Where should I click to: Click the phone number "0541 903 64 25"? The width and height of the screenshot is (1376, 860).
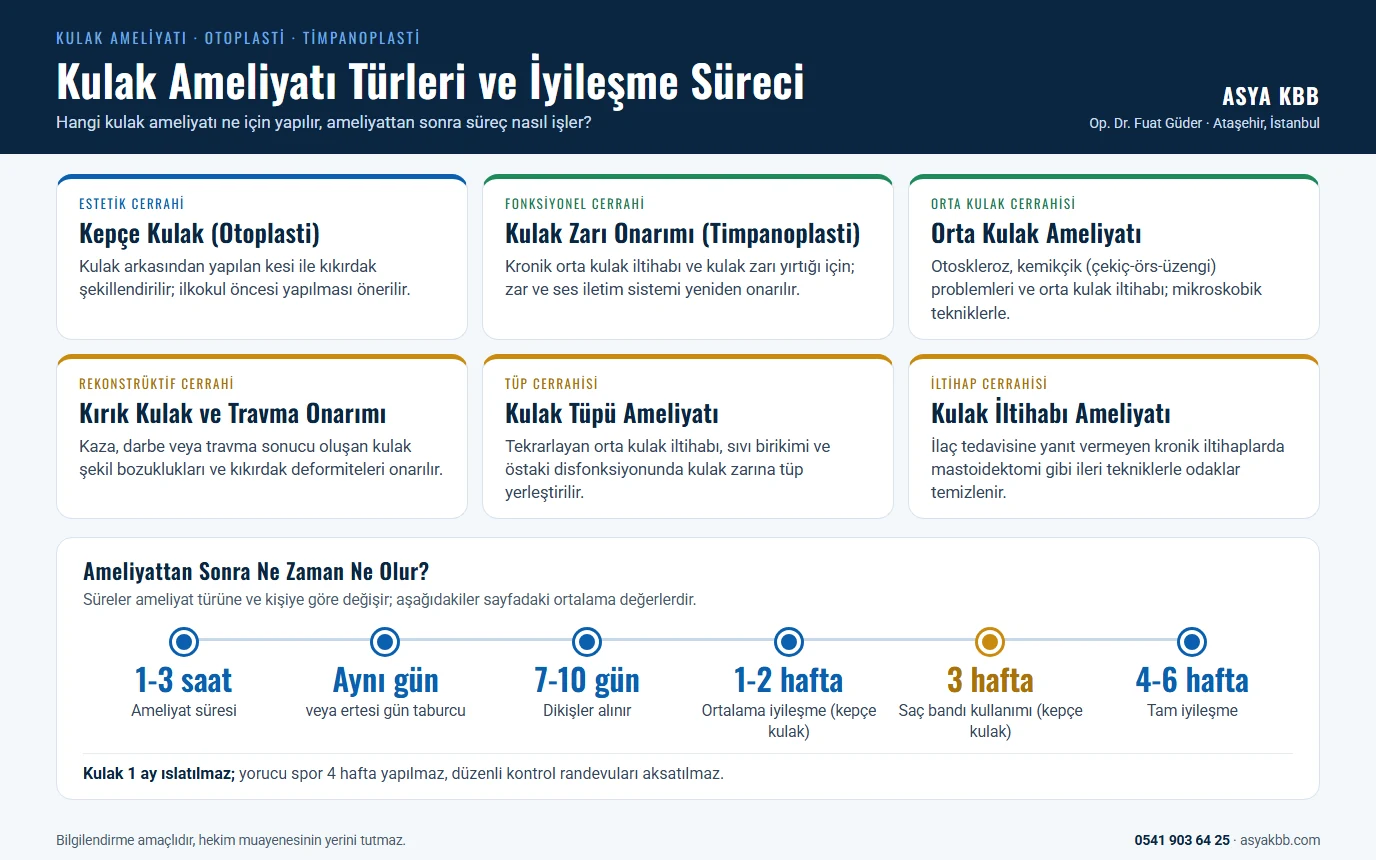click(x=1182, y=840)
